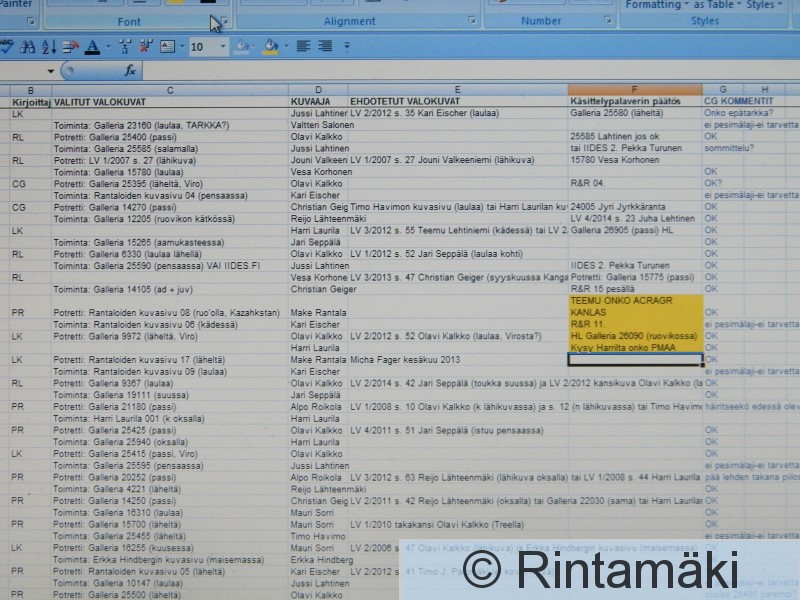800x600 pixels.
Task: Sort ascending with the A-Z icon
Action: tap(48, 47)
